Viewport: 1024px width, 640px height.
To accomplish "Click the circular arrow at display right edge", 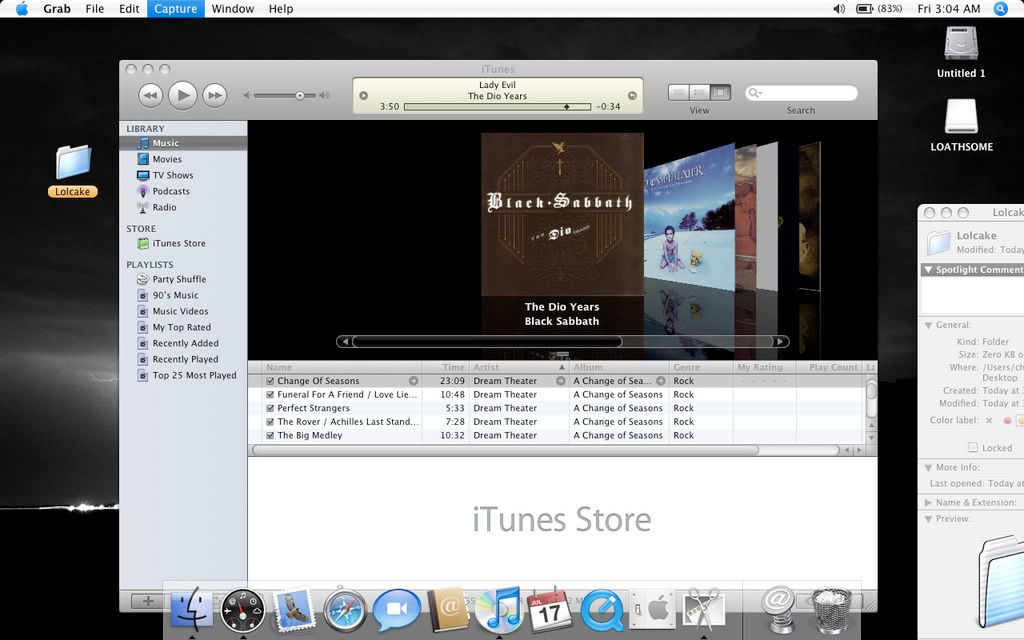I will click(x=632, y=95).
